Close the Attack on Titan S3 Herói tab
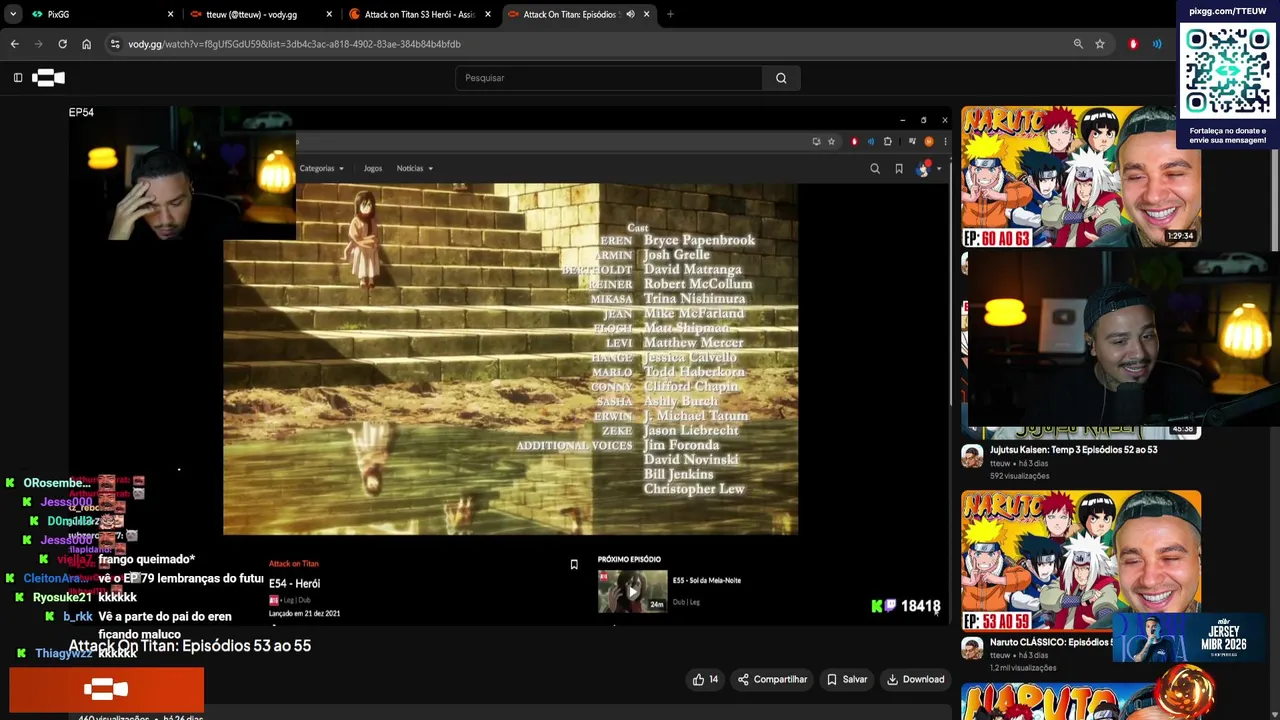Screen dimensions: 1280x720 pos(488,14)
